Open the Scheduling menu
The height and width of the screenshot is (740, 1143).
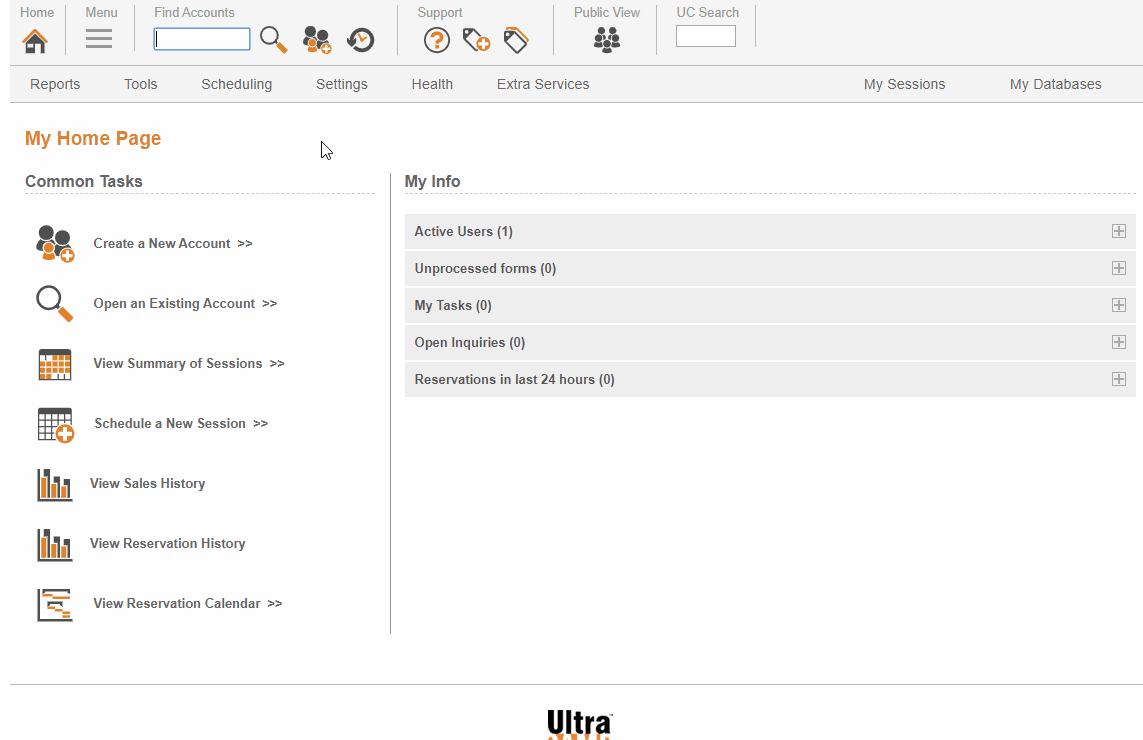(236, 84)
